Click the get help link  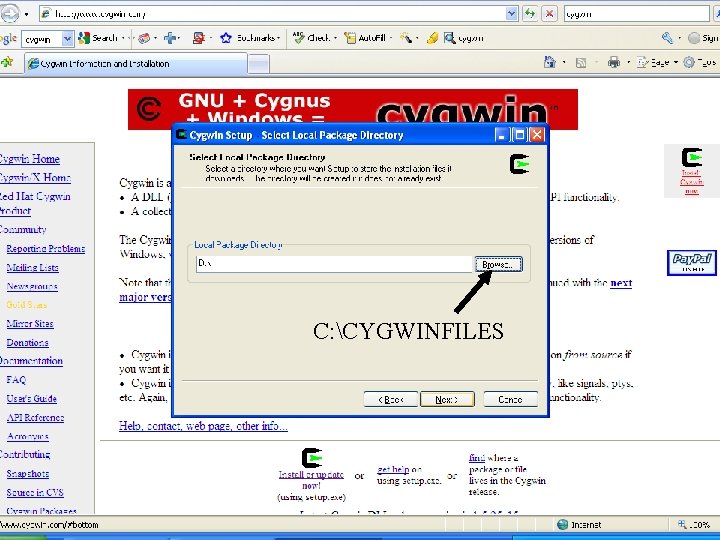(393, 469)
